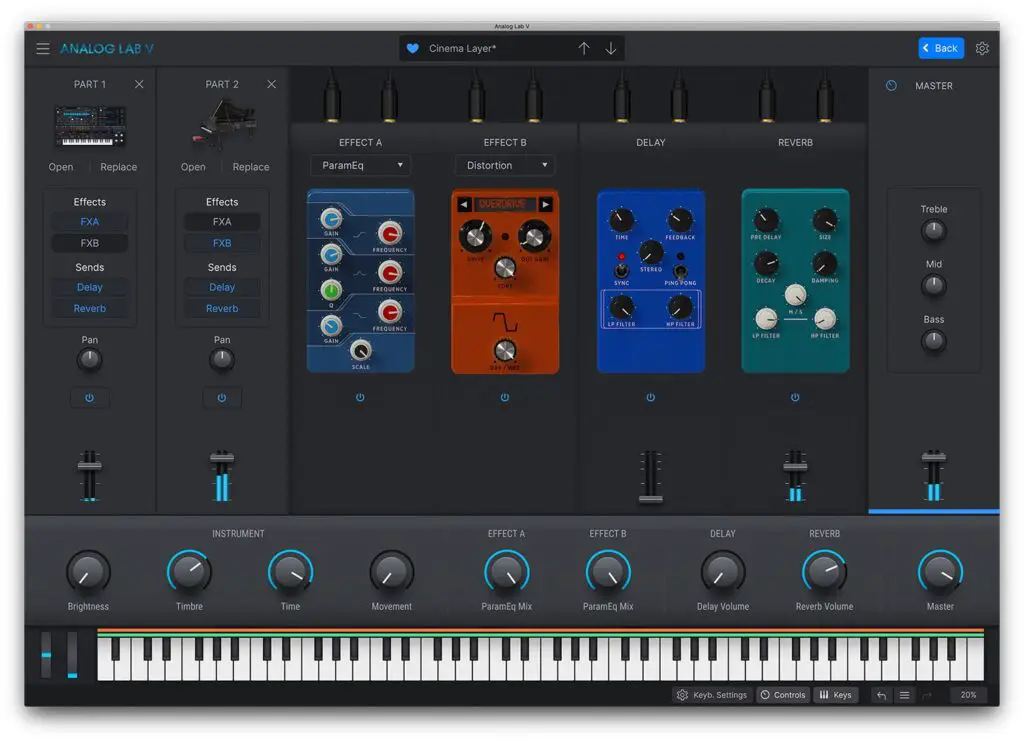The height and width of the screenshot is (743, 1024).
Task: Open the Part 2 instrument
Action: click(x=193, y=167)
